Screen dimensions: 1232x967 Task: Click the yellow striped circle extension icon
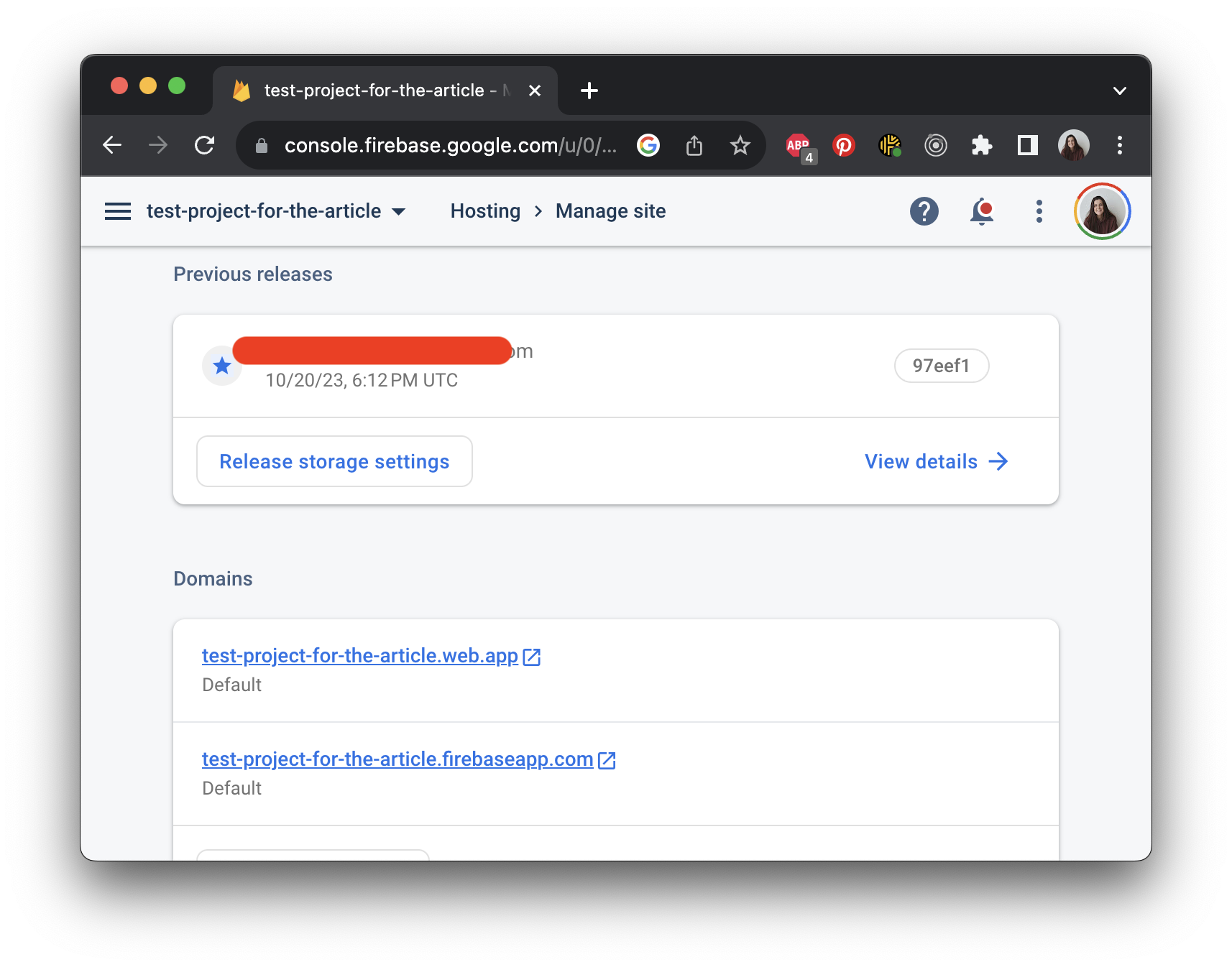pos(890,146)
